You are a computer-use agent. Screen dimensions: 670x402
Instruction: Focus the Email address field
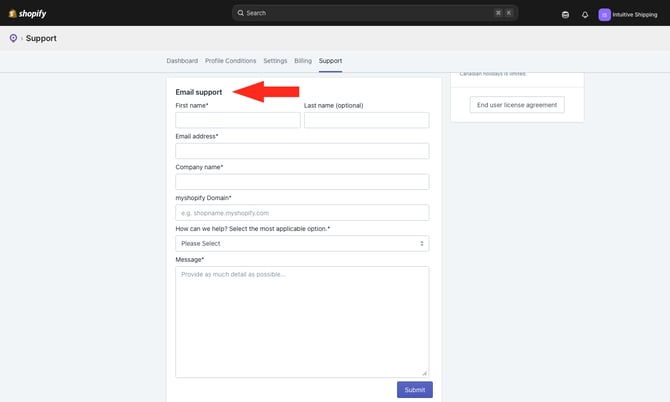pos(302,151)
